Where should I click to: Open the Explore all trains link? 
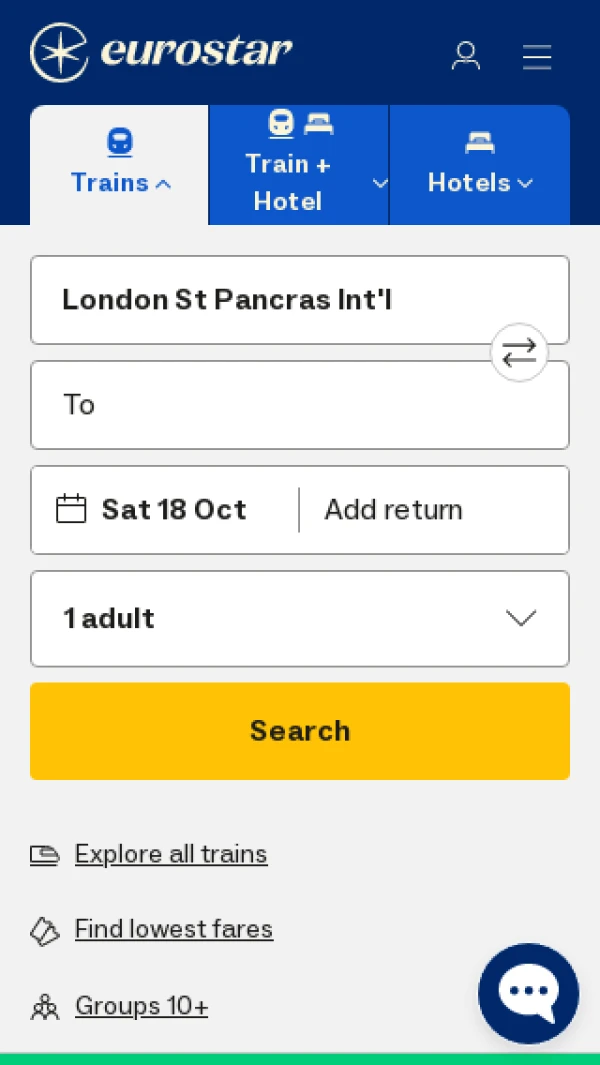coord(171,855)
